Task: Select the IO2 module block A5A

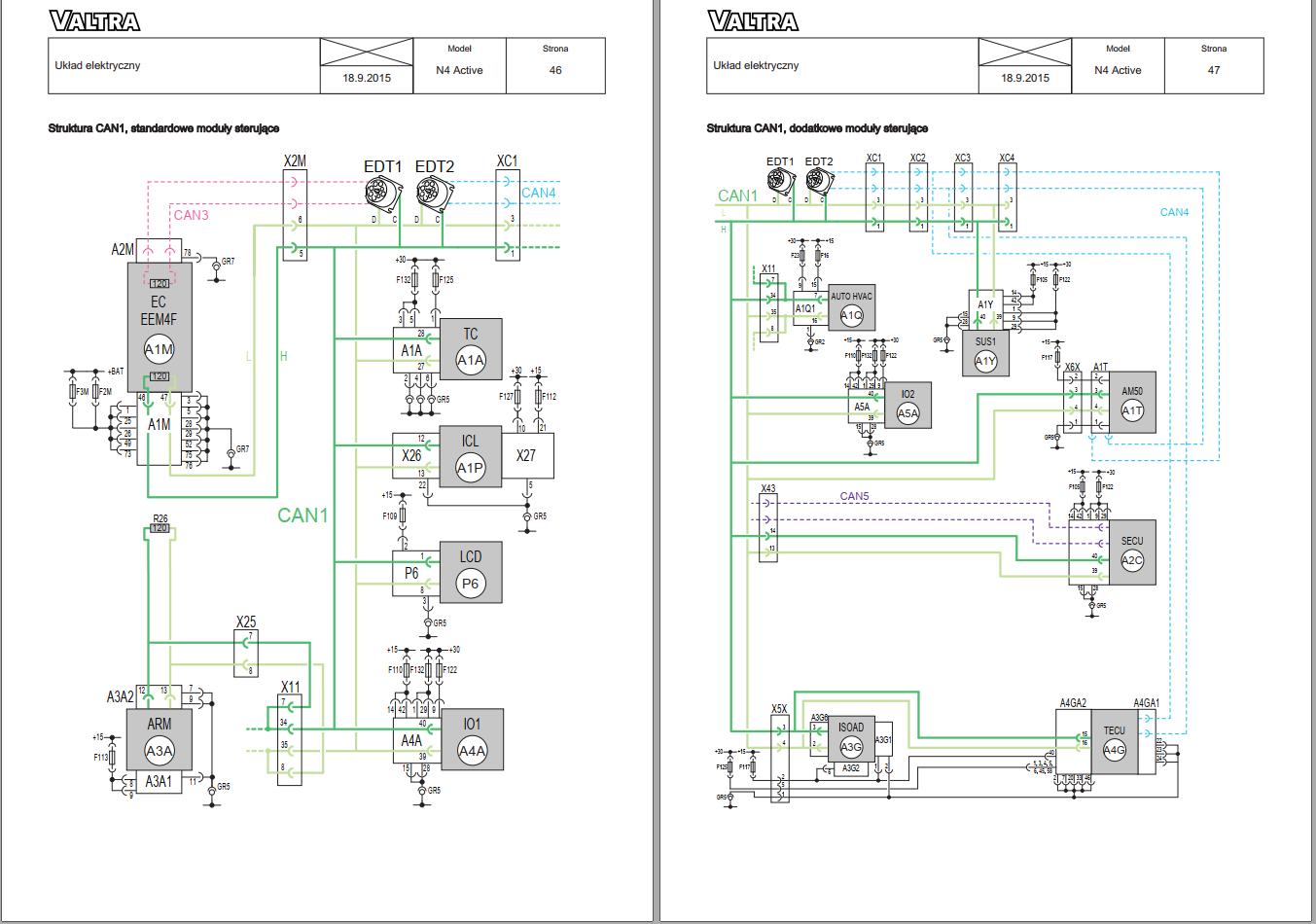Action: click(909, 406)
